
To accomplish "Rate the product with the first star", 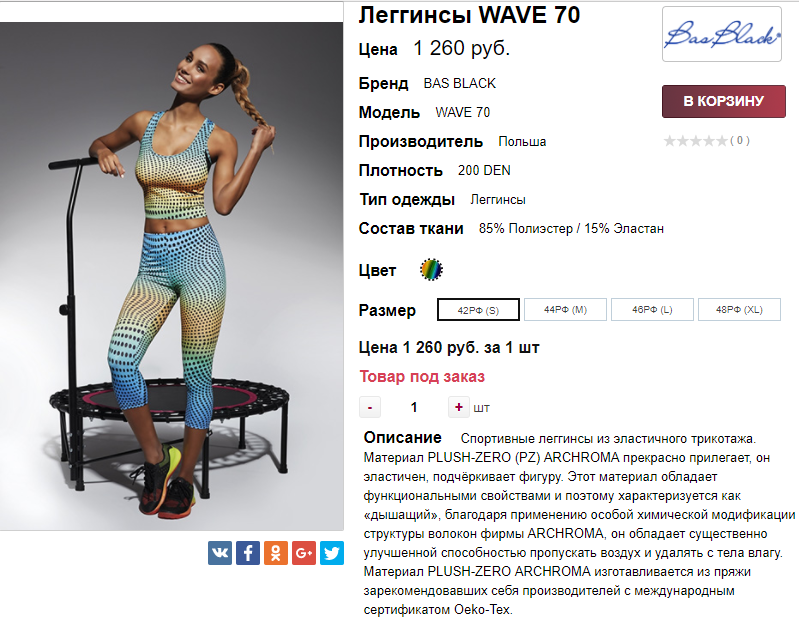I will [669, 141].
